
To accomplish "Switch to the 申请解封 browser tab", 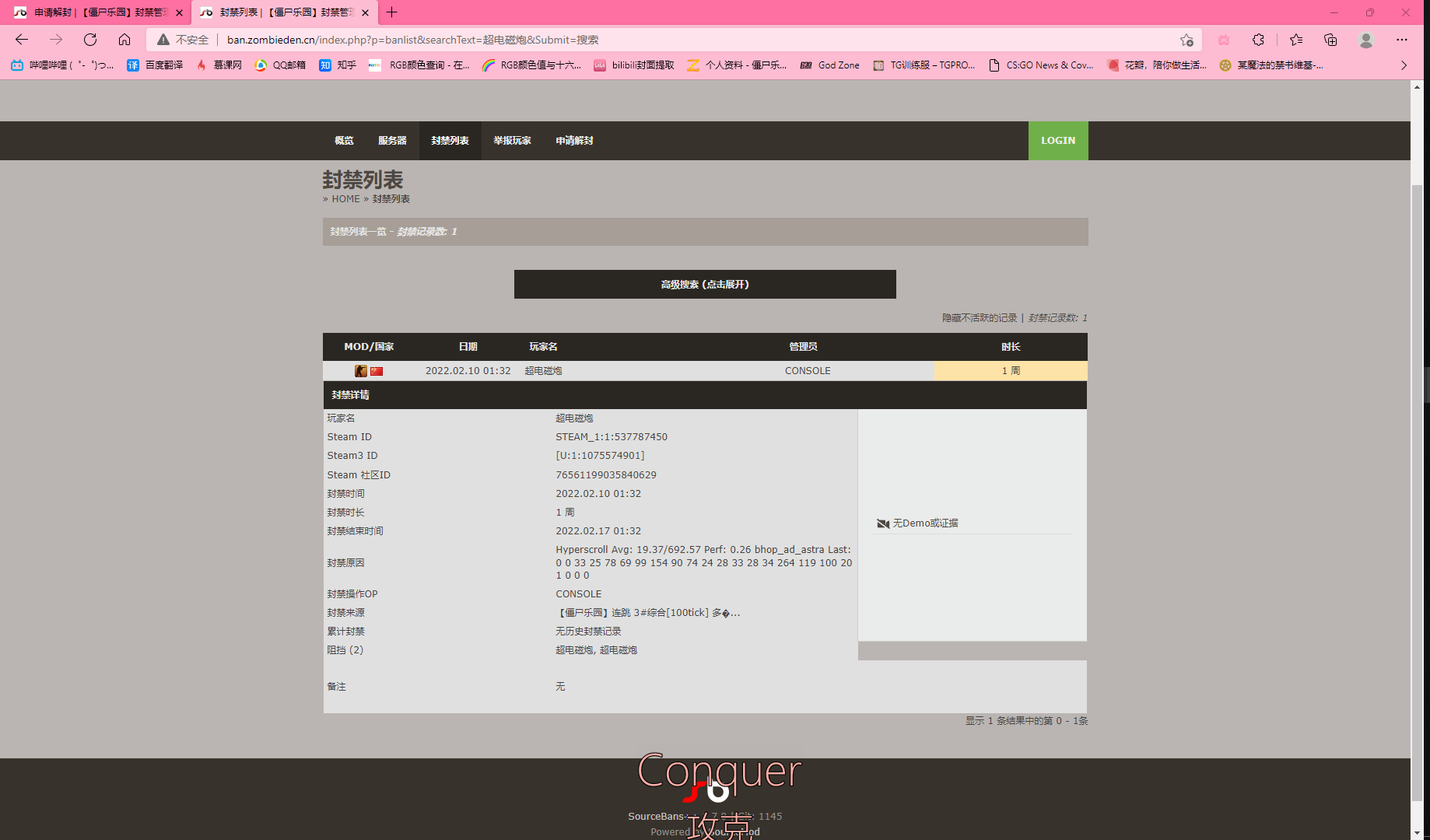I will coord(95,12).
